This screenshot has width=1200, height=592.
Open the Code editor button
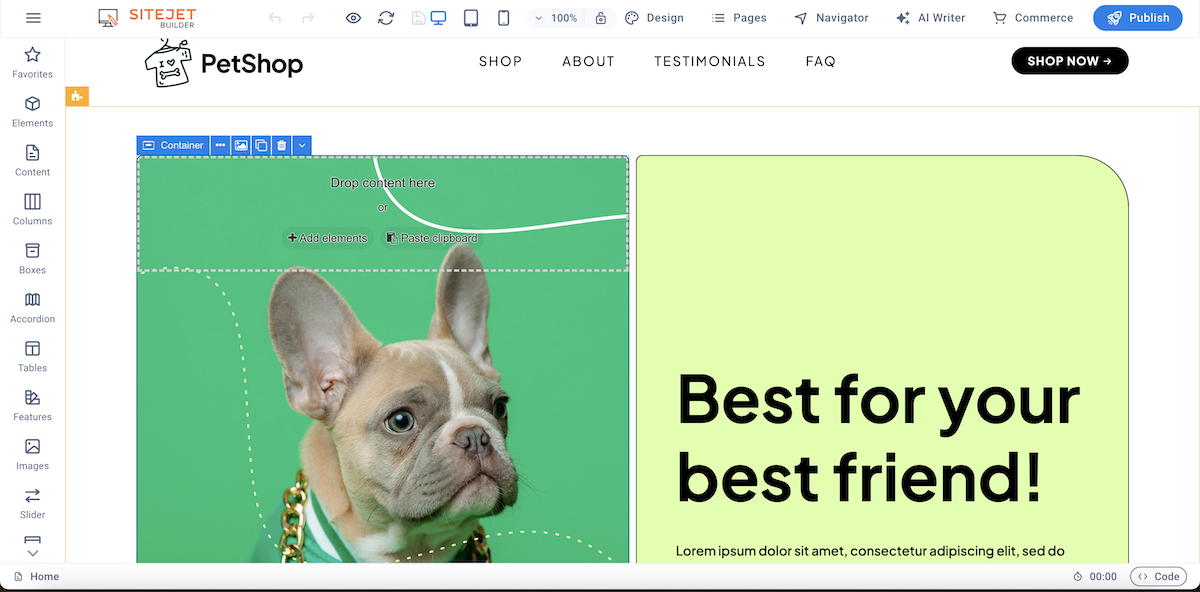coord(1159,577)
